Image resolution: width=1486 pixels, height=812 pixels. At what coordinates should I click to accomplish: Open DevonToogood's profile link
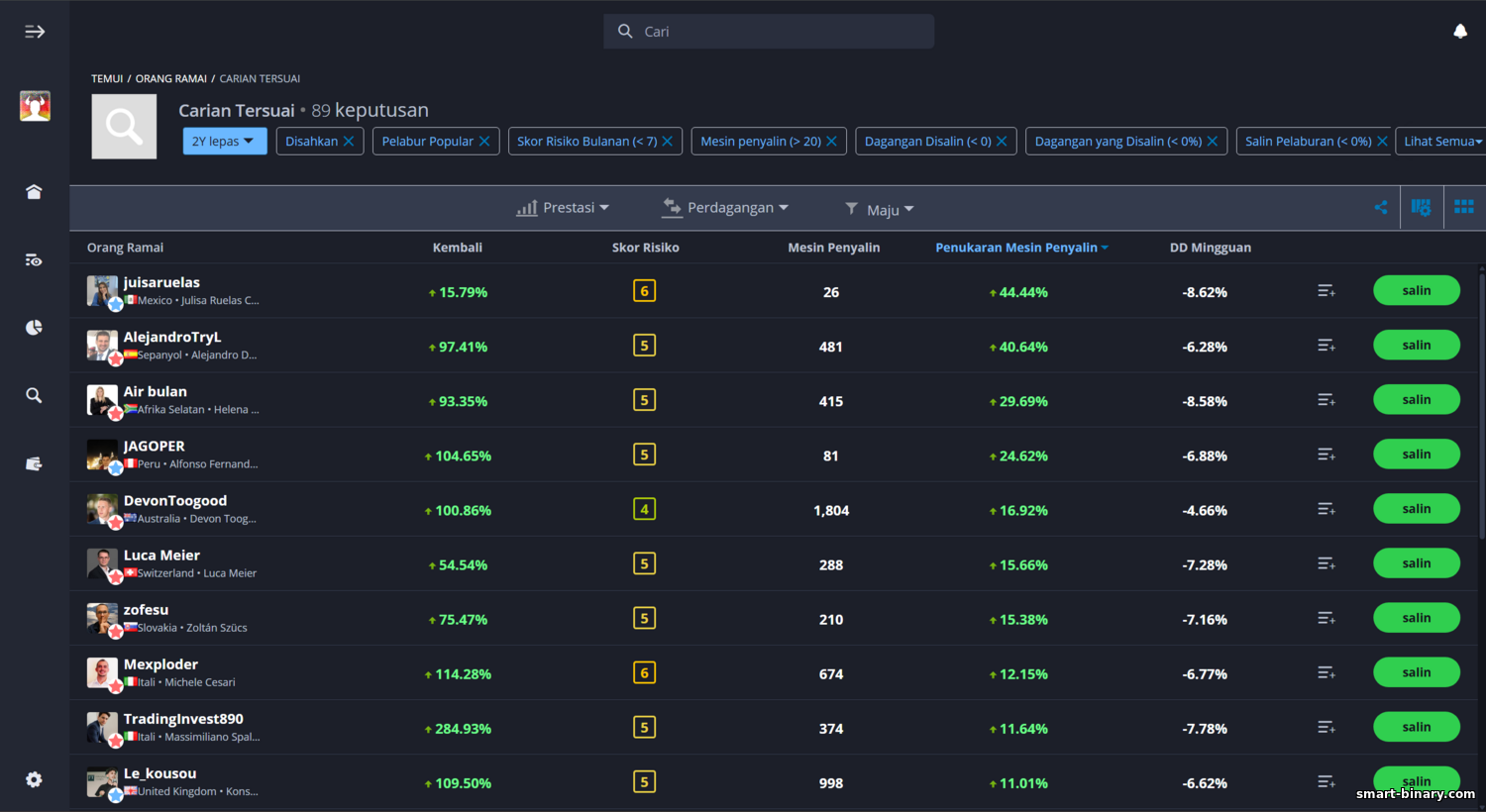[175, 501]
